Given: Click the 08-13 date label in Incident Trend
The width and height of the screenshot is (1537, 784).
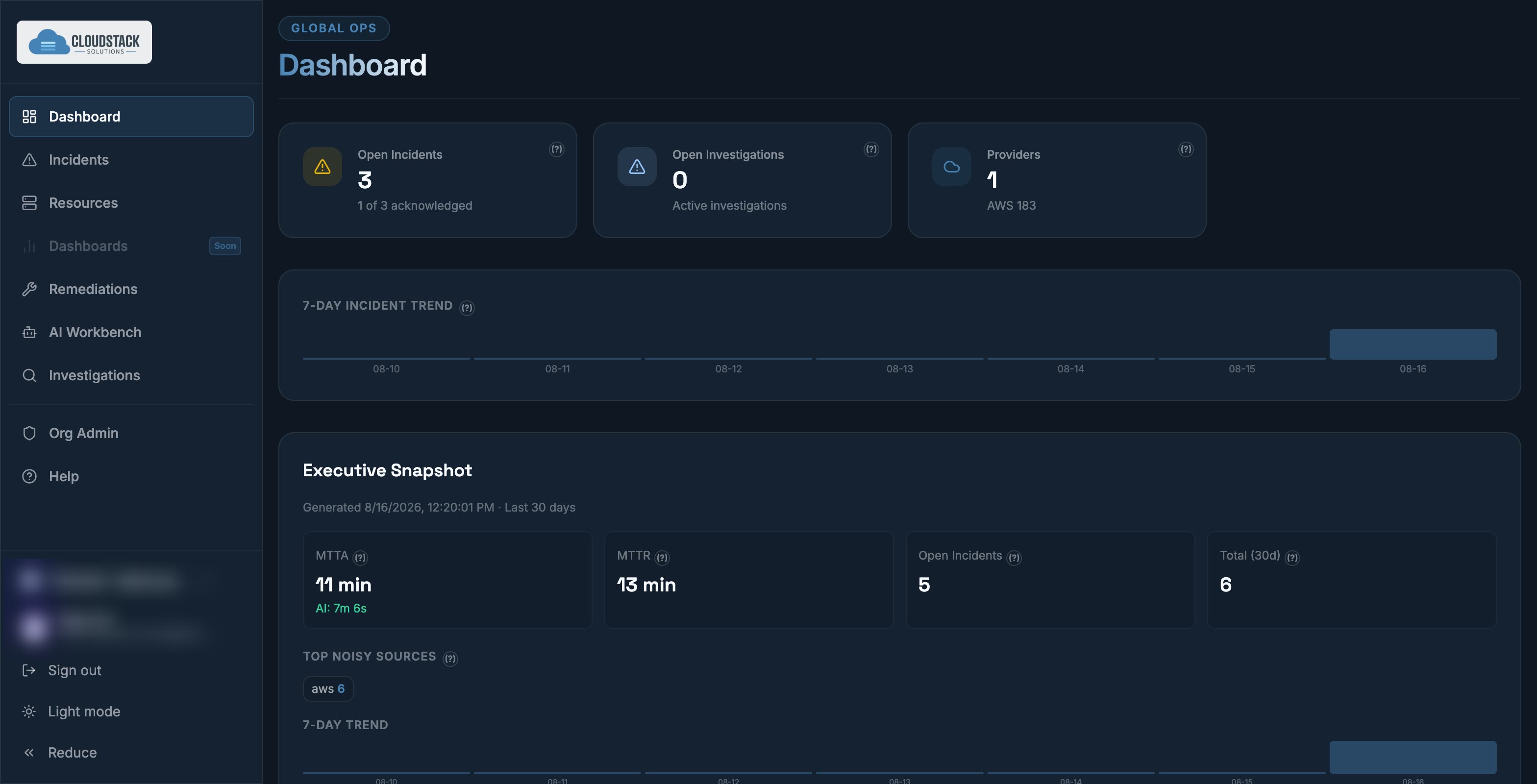Looking at the screenshot, I should point(900,369).
